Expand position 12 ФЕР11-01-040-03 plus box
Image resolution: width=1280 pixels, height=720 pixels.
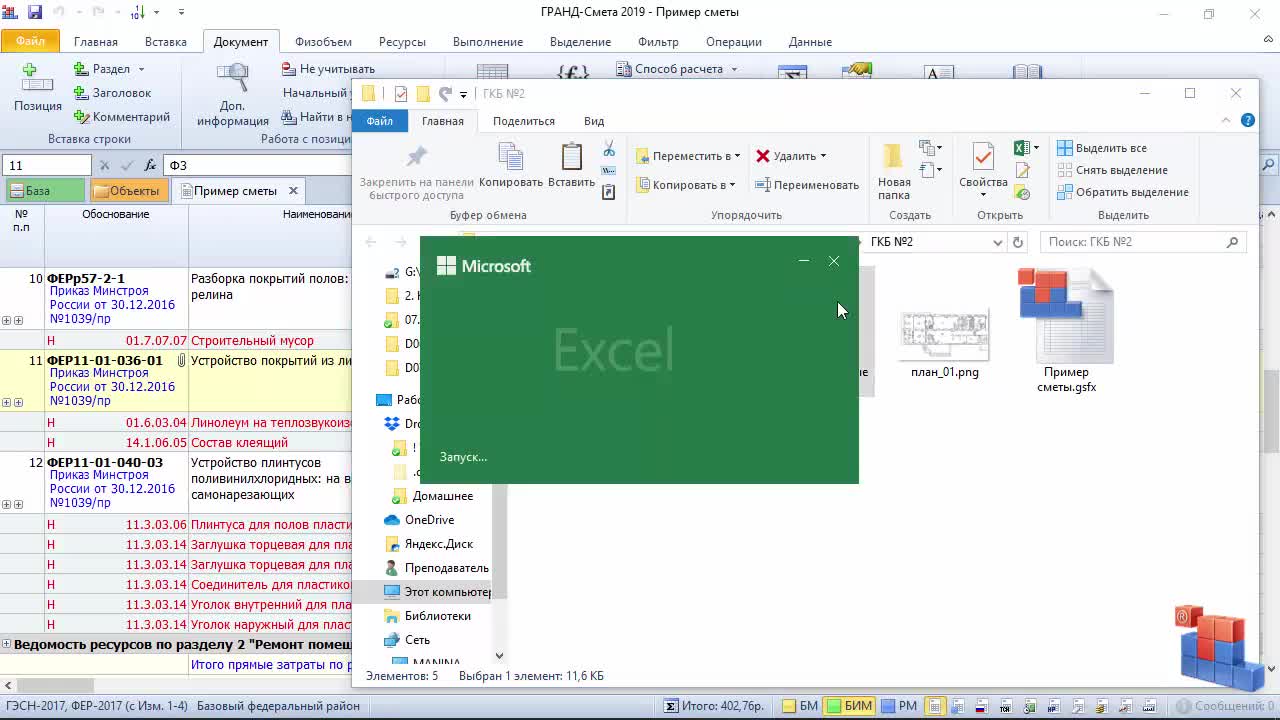(7, 505)
